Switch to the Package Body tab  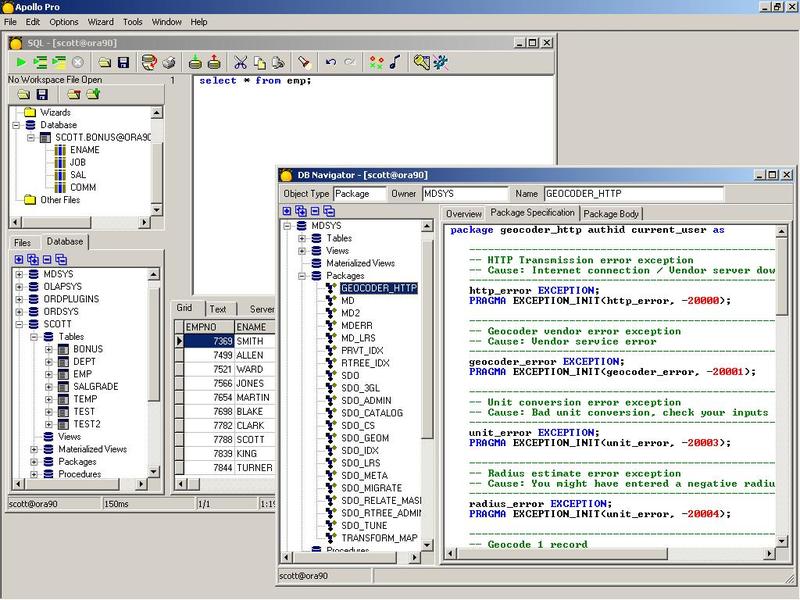[x=611, y=214]
